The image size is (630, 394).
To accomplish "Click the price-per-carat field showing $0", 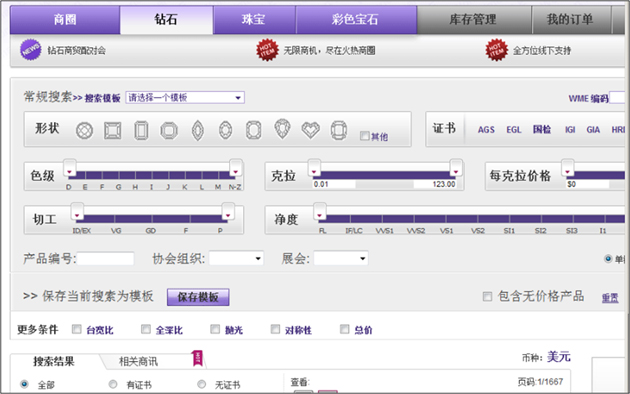I will 587,184.
